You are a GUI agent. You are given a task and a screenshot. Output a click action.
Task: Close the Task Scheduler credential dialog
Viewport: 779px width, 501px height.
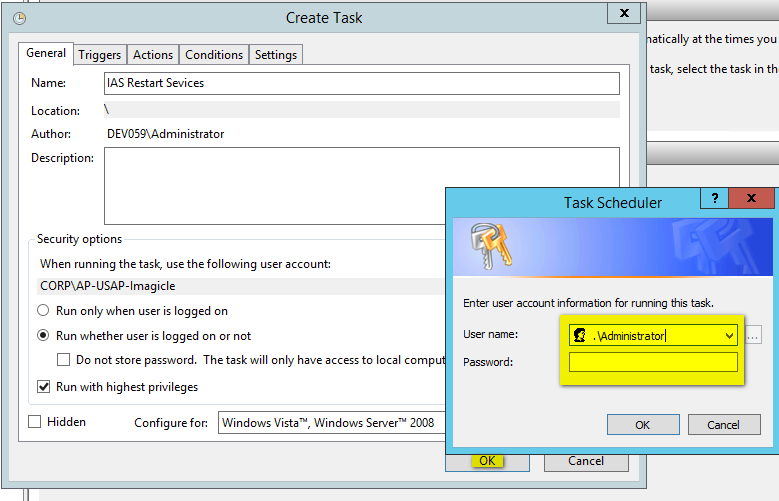(752, 200)
